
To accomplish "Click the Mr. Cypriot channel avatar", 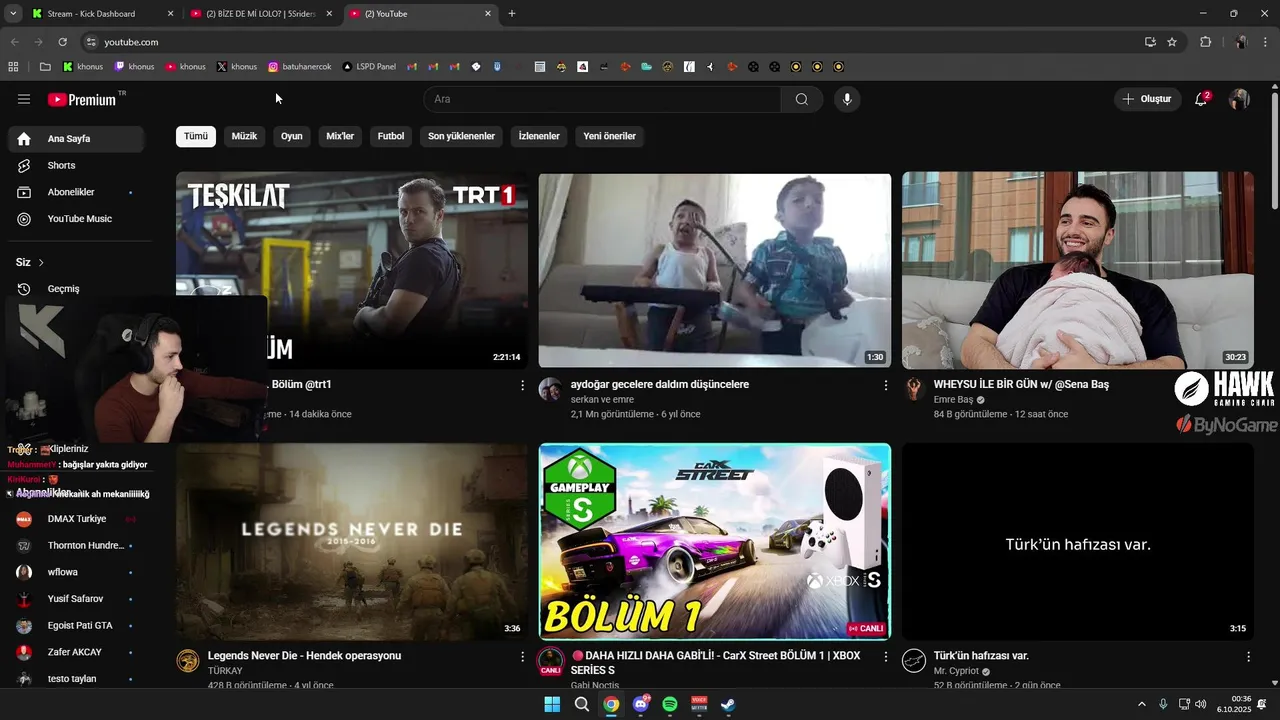I will click(913, 661).
